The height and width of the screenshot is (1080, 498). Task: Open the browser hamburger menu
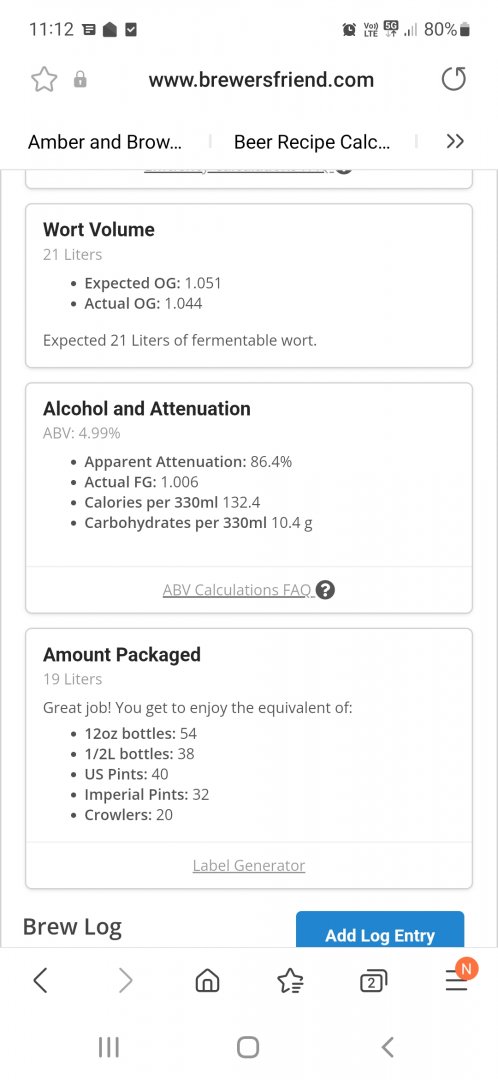(x=457, y=978)
